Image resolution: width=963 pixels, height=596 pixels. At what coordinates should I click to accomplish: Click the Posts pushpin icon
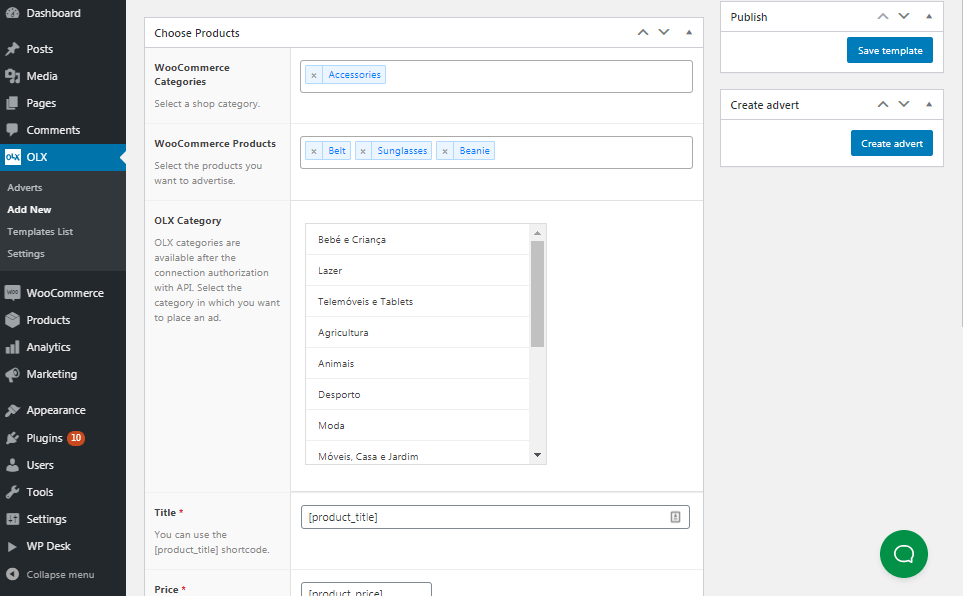12,49
